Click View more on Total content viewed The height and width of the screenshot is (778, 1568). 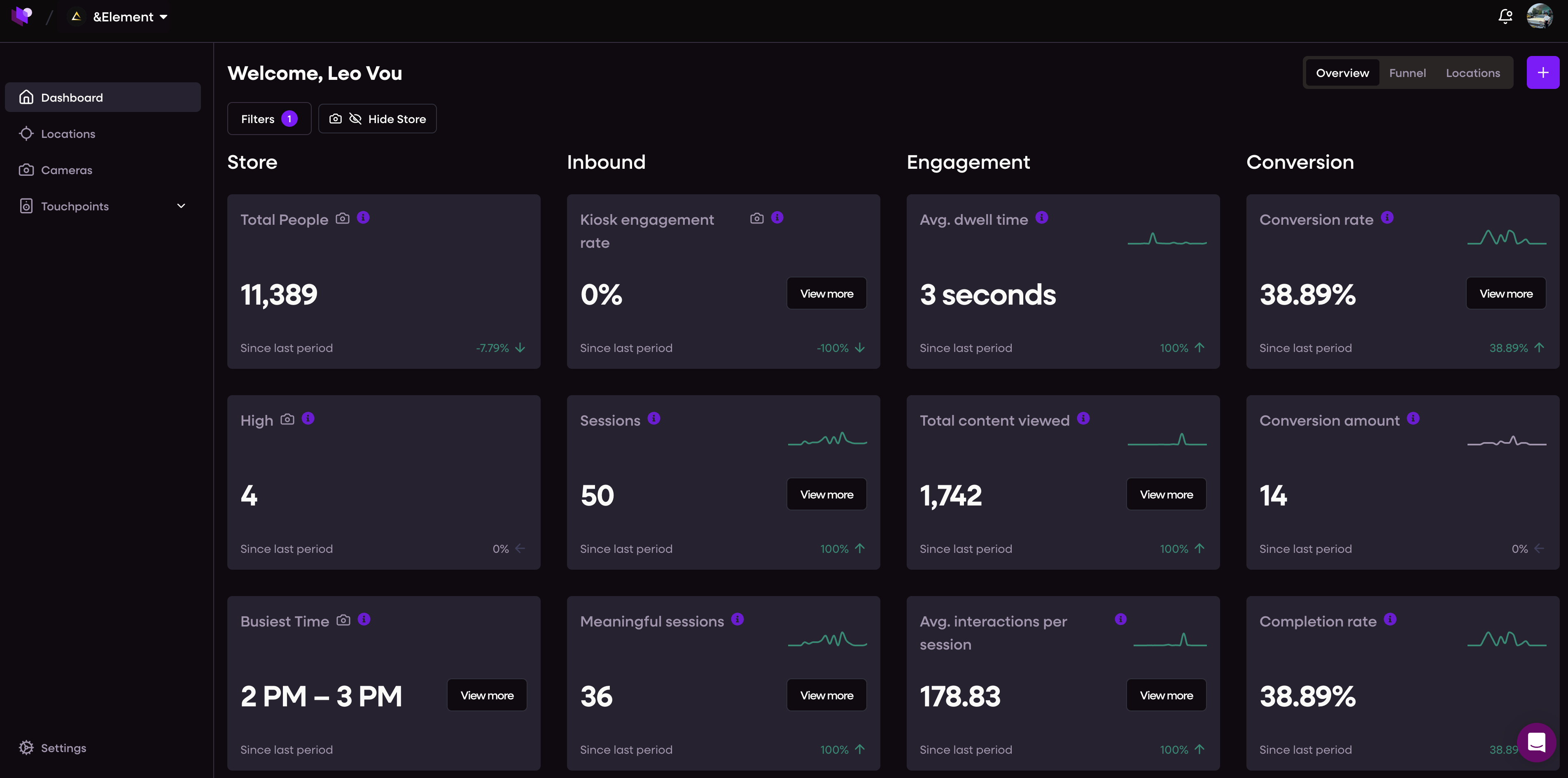[x=1166, y=494]
